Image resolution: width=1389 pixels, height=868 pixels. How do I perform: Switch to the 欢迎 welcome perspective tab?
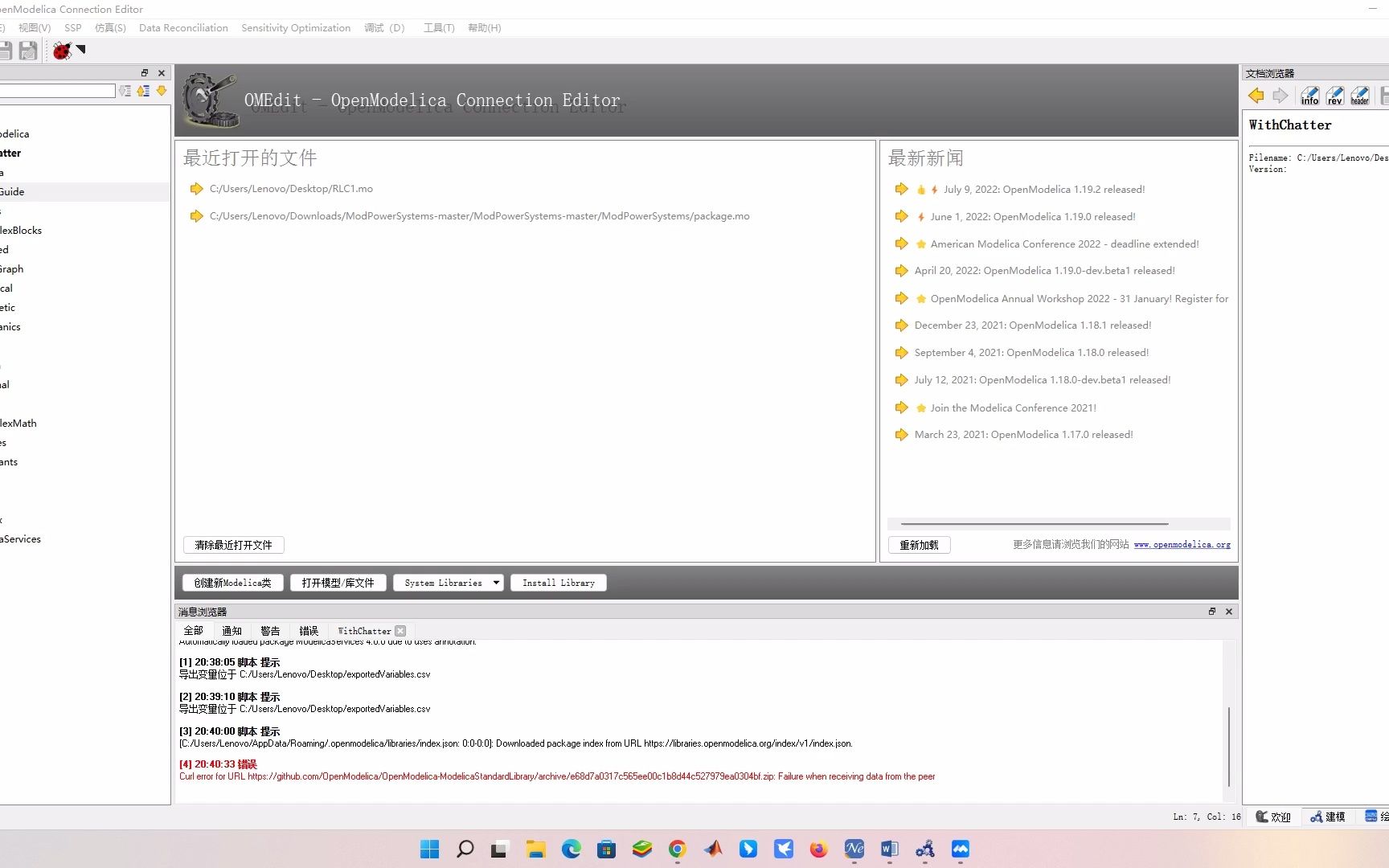pyautogui.click(x=1274, y=817)
